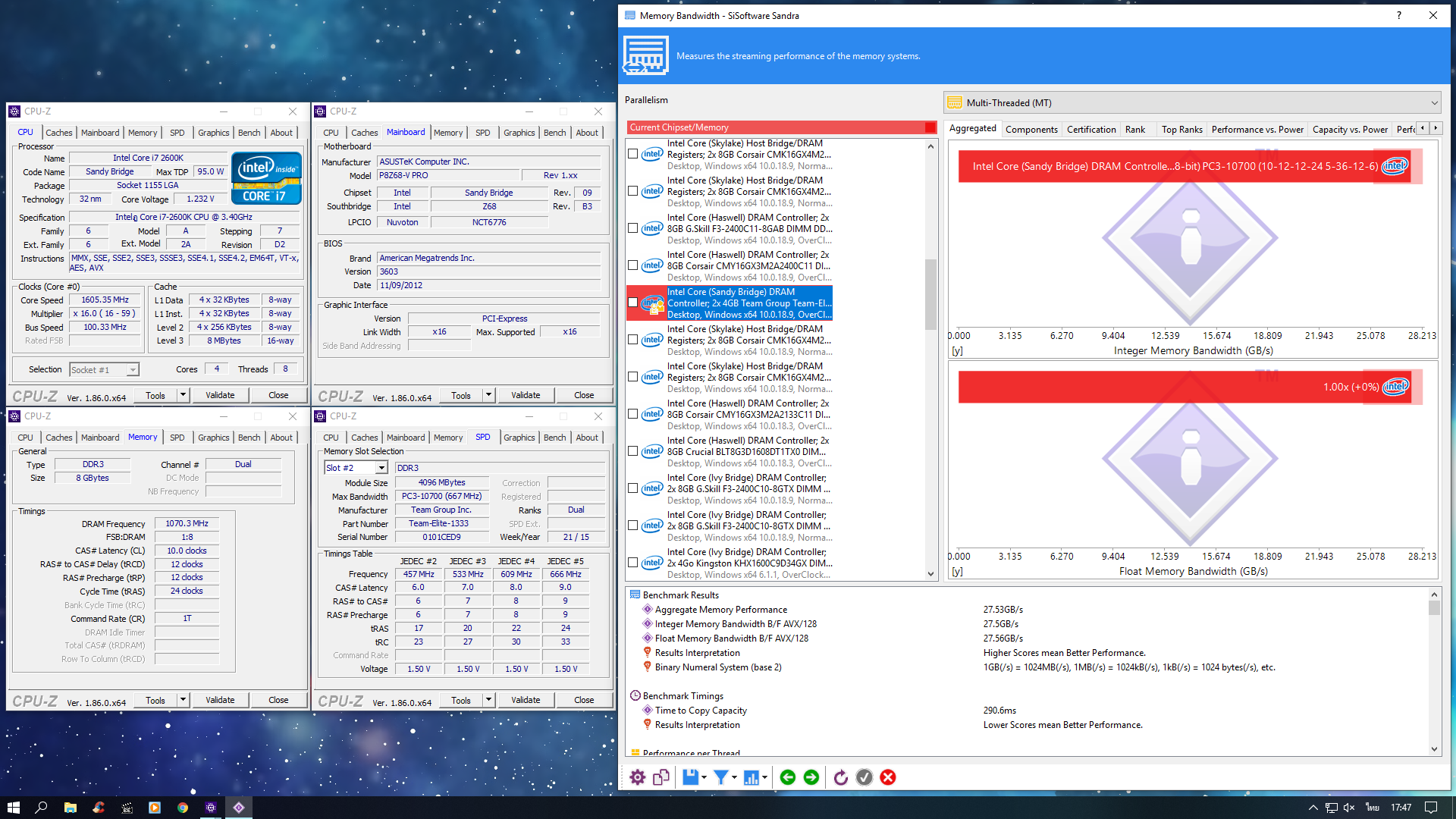This screenshot has width=1456, height=819.
Task: Go back with green left arrow
Action: coord(787,777)
